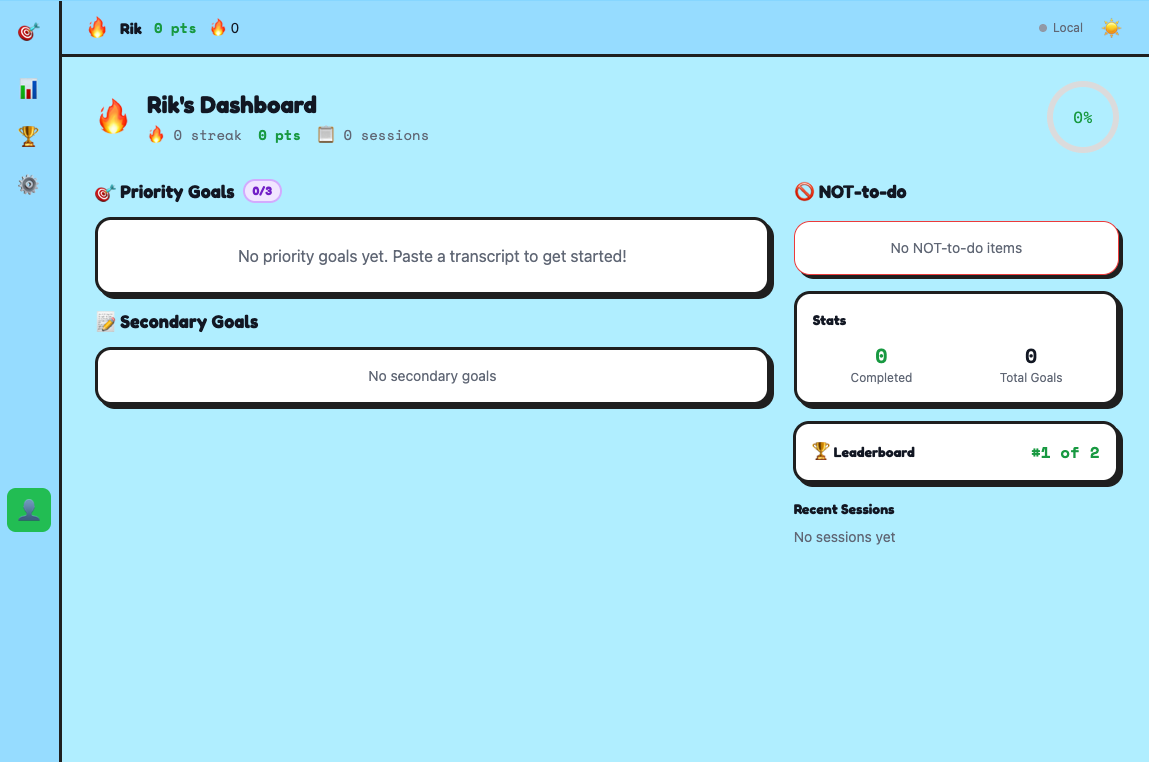
Task: Click the large fire icon beside dashboard title
Action: point(113,117)
